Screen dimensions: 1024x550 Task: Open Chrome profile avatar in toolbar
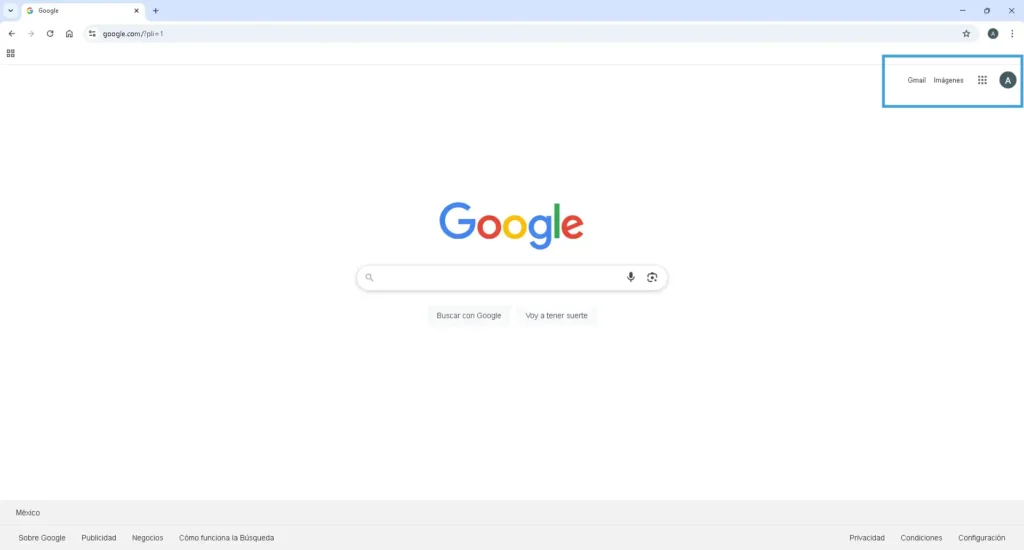coord(993,33)
